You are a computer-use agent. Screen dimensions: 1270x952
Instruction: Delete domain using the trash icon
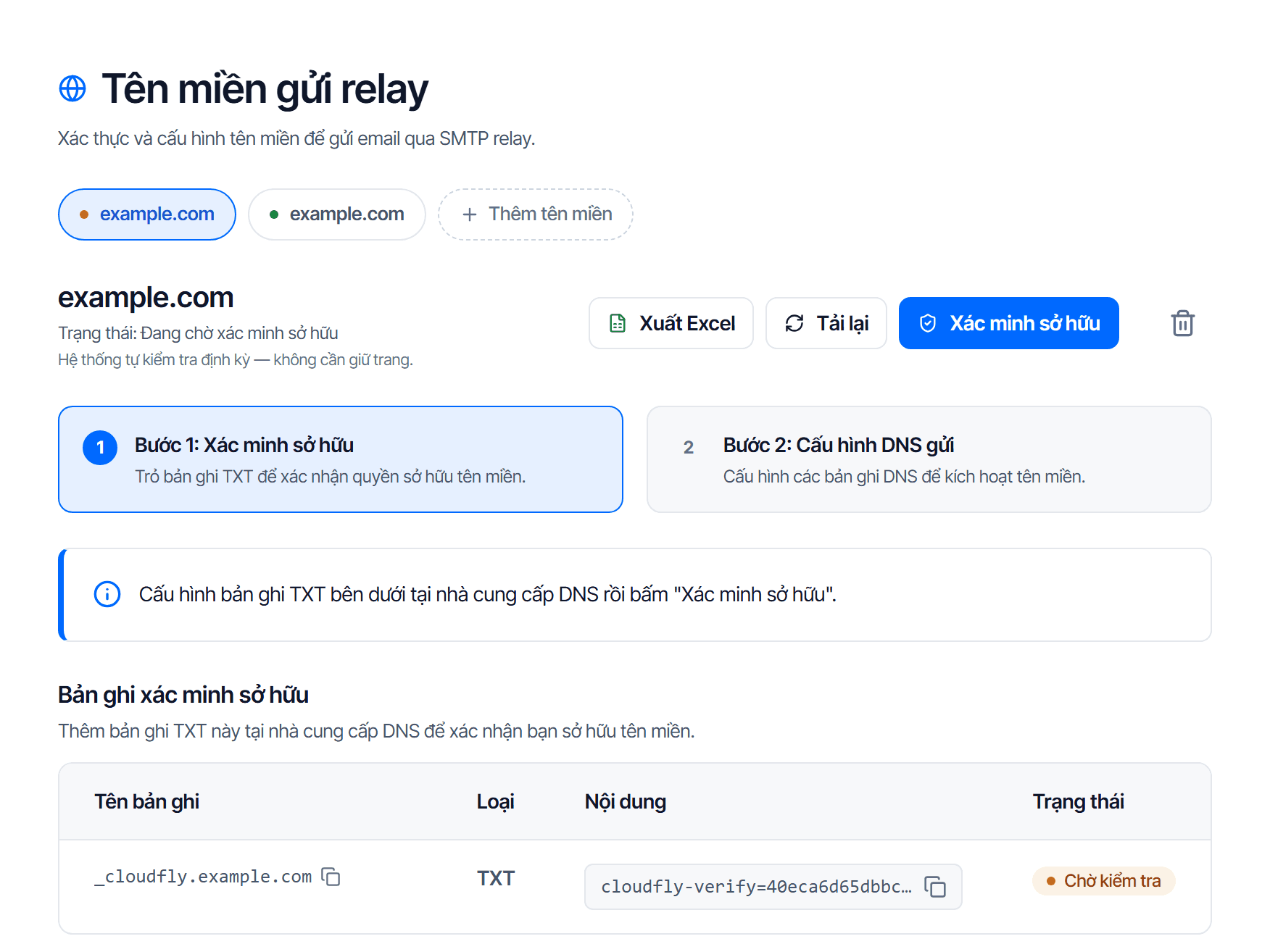[x=1182, y=323]
